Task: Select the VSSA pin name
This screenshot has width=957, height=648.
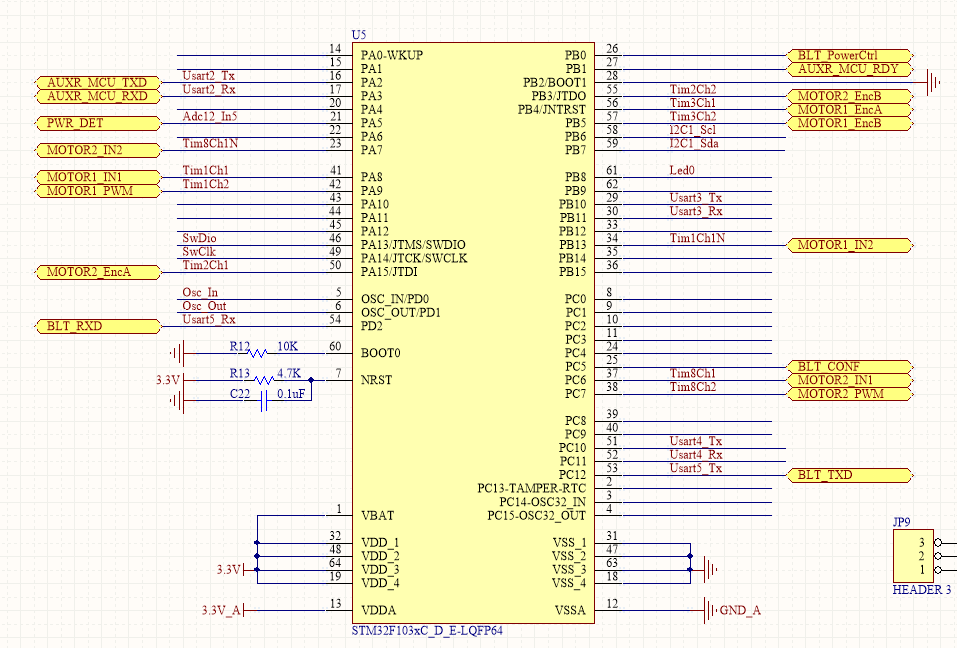Action: pos(570,610)
